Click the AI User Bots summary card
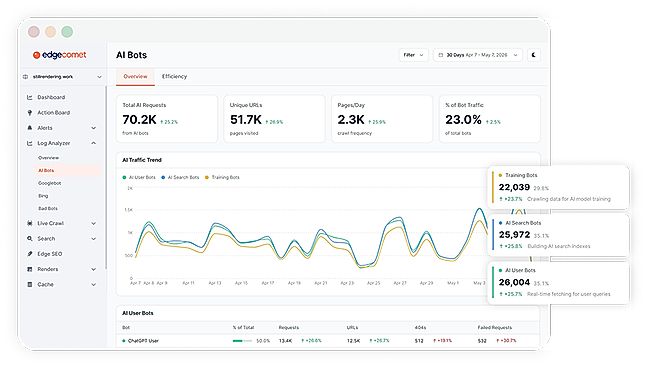 click(x=559, y=282)
